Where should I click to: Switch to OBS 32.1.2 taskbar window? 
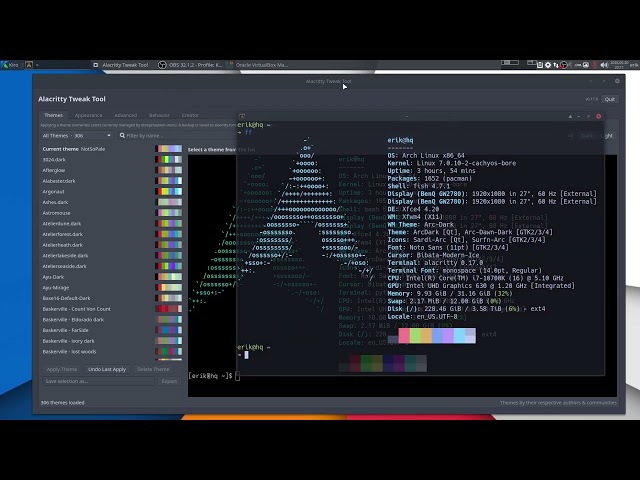(191, 65)
